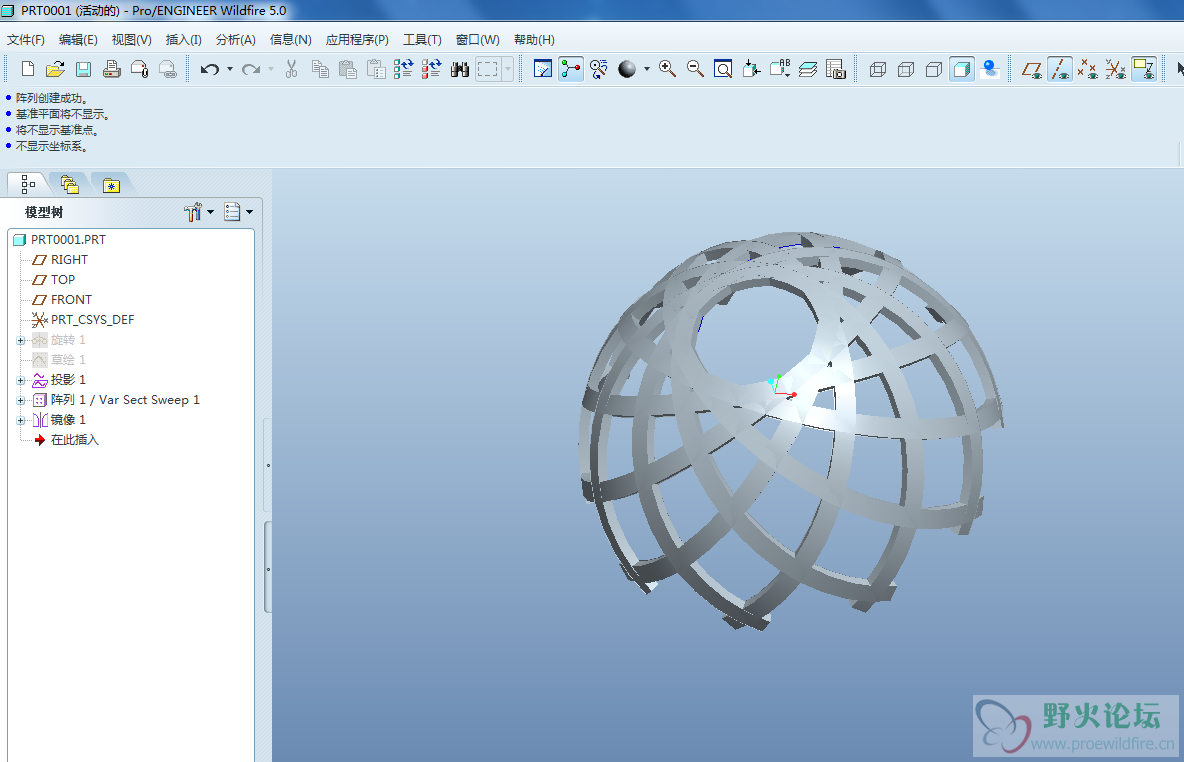Open the 视图(V) menu
This screenshot has height=762, width=1184.
click(x=131, y=40)
